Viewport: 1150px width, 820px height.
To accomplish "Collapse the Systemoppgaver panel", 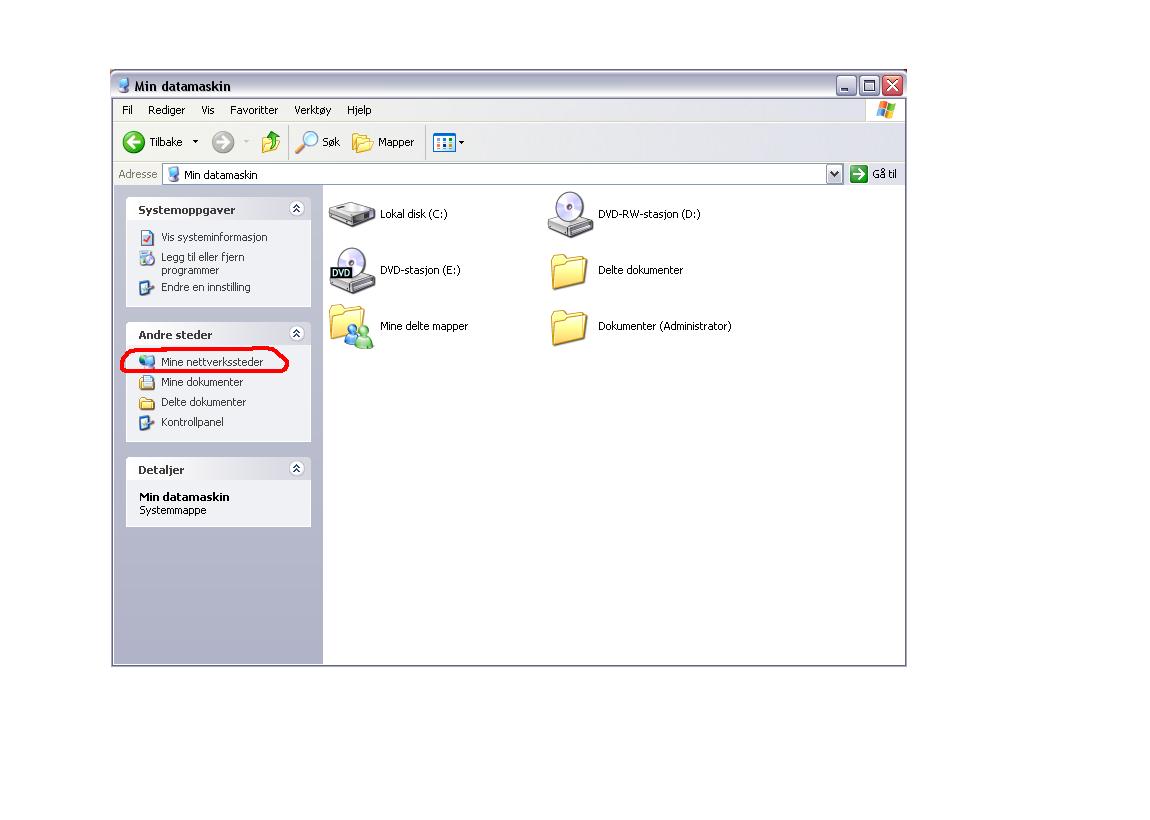I will [296, 209].
